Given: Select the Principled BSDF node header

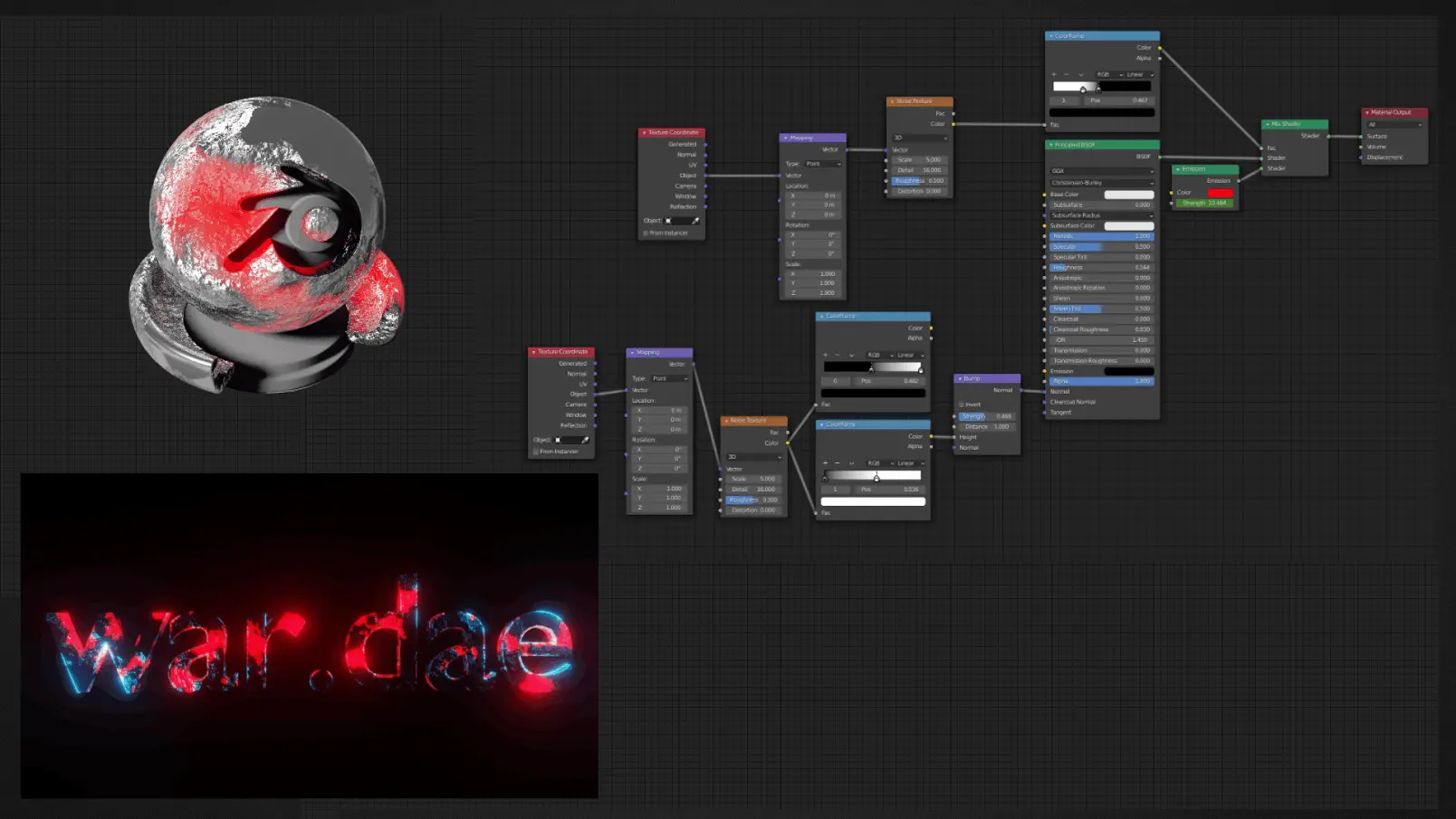Looking at the screenshot, I should pyautogui.click(x=1103, y=145).
